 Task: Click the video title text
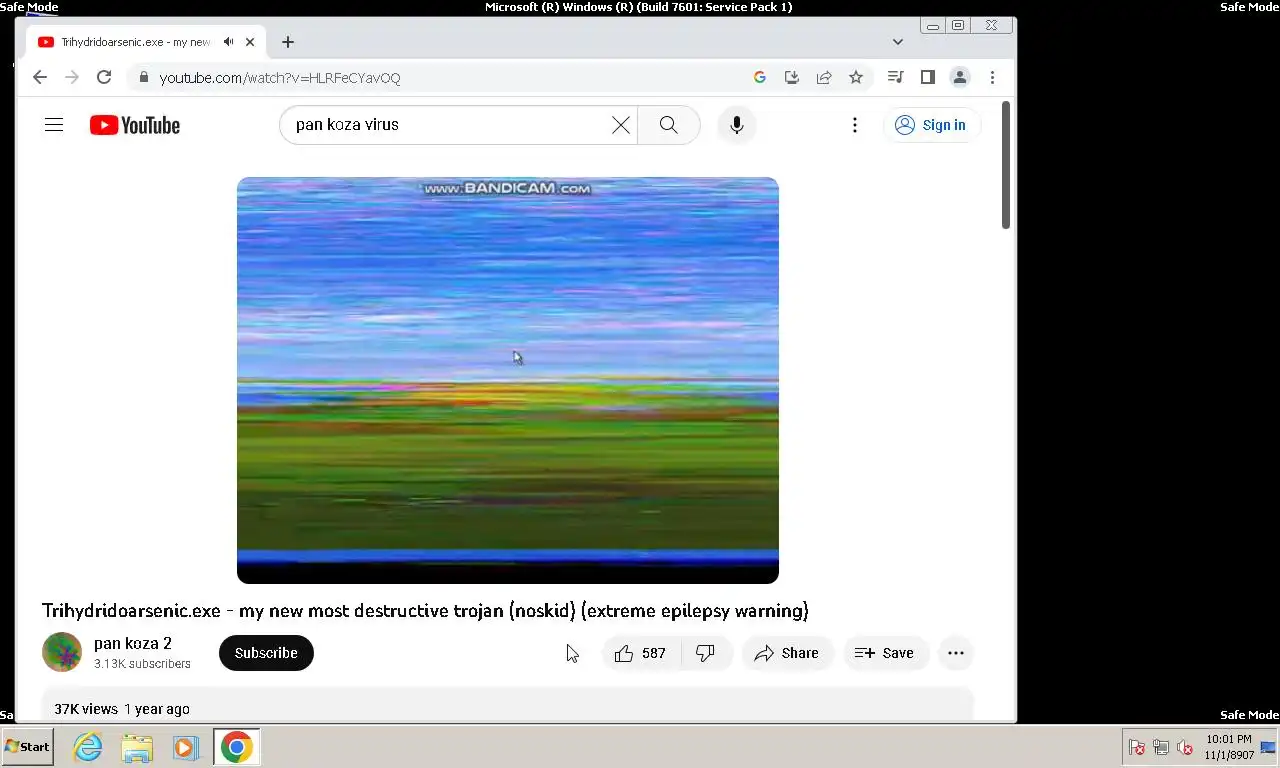click(x=425, y=611)
